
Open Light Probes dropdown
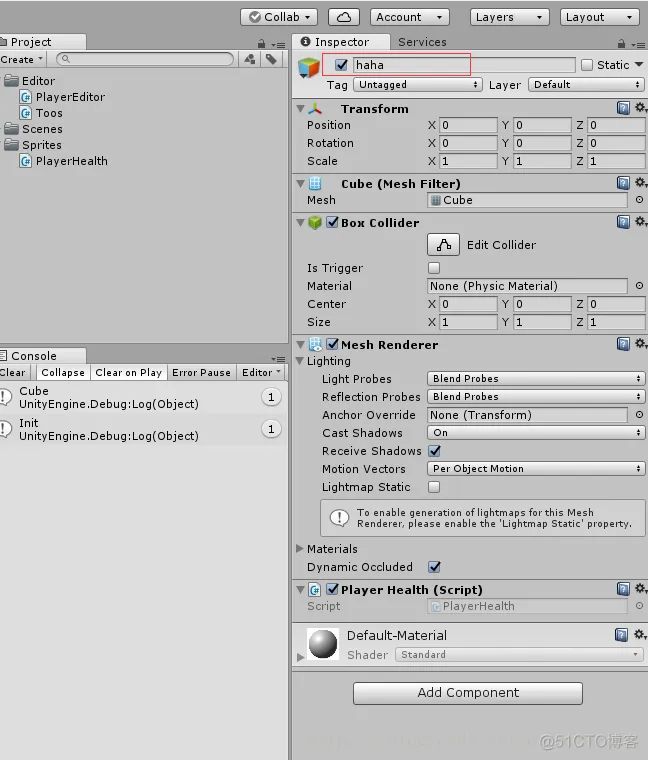click(x=536, y=379)
